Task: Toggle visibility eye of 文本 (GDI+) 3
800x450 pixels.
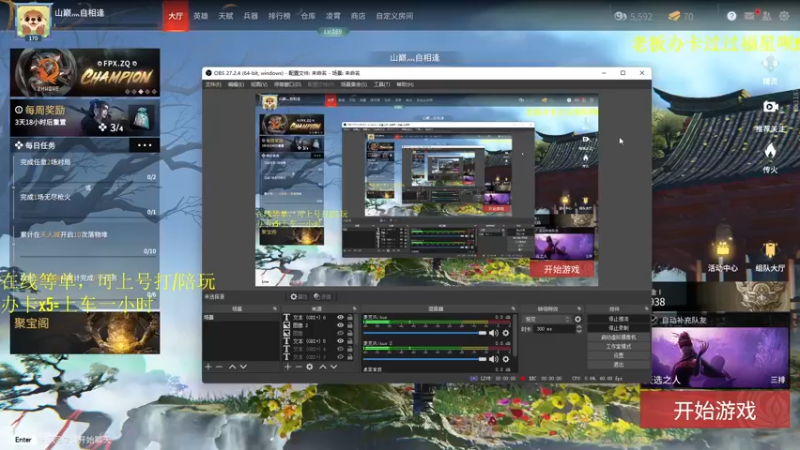Action: tap(340, 357)
